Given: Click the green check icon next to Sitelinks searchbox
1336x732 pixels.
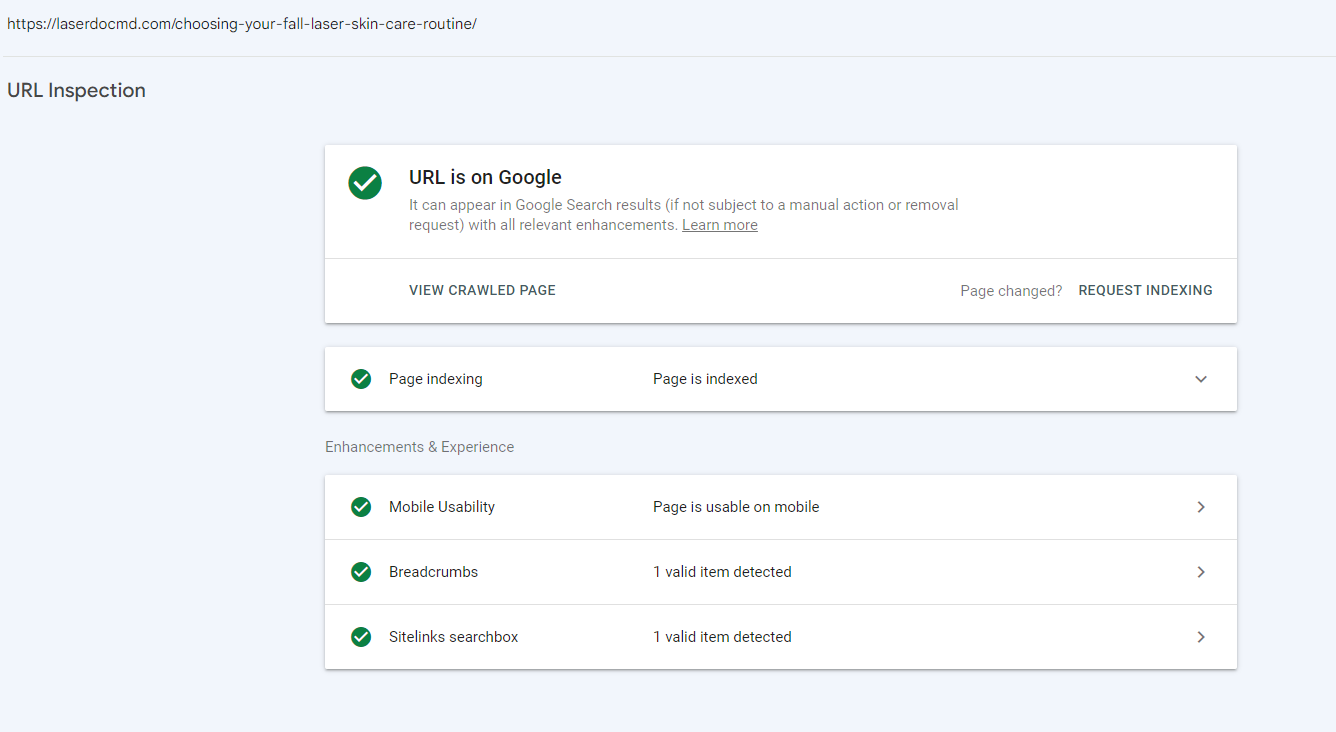Looking at the screenshot, I should coord(361,637).
